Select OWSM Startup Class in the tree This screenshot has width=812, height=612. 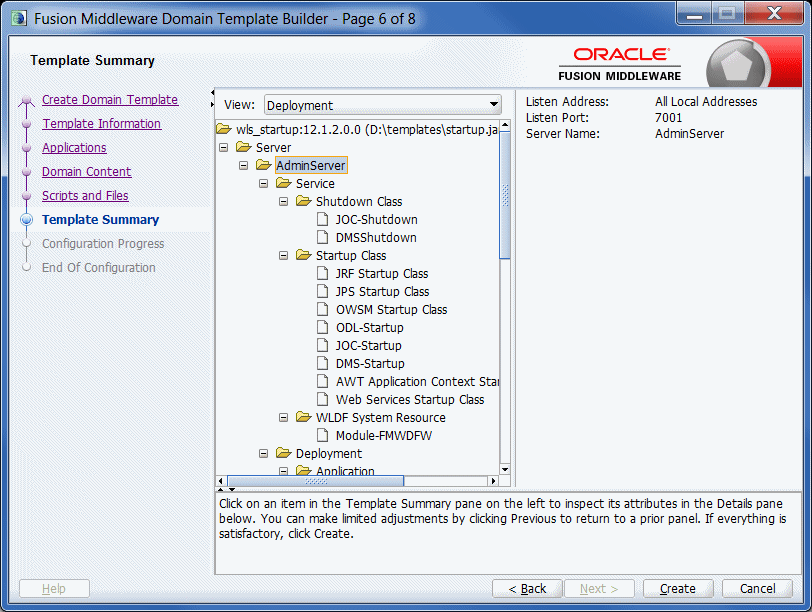(x=392, y=310)
